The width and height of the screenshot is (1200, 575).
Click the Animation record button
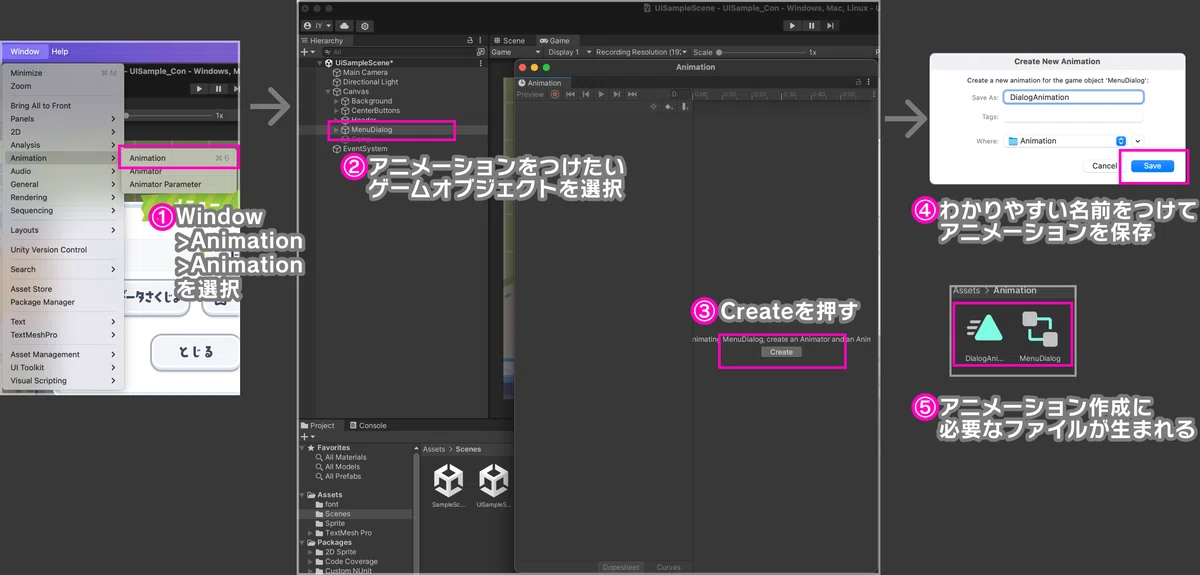[x=555, y=94]
